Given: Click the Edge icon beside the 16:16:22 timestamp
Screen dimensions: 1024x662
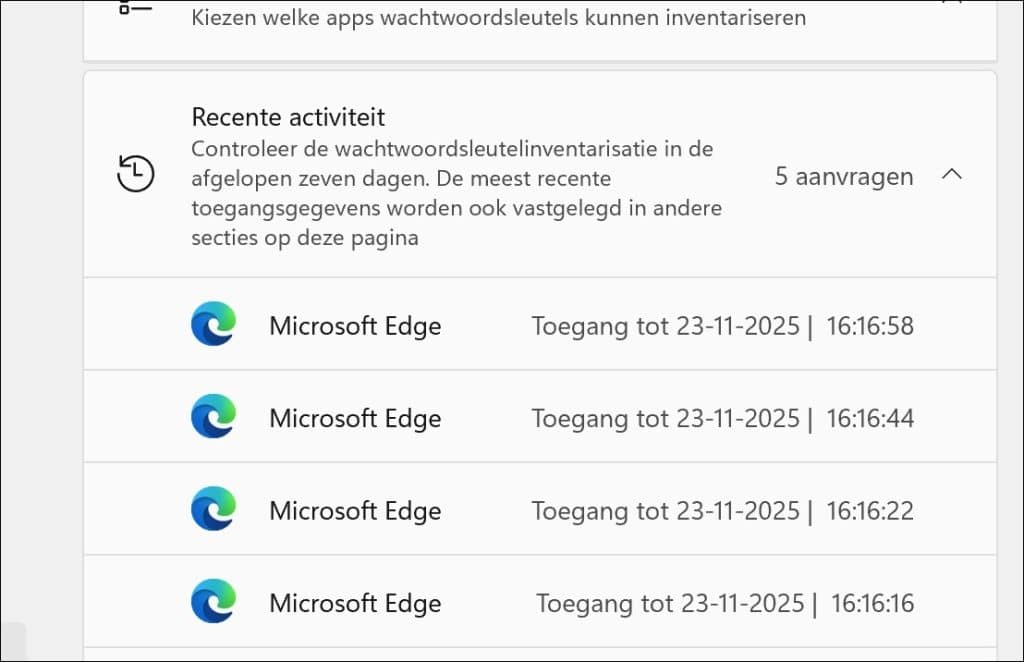Looking at the screenshot, I should click(210, 510).
